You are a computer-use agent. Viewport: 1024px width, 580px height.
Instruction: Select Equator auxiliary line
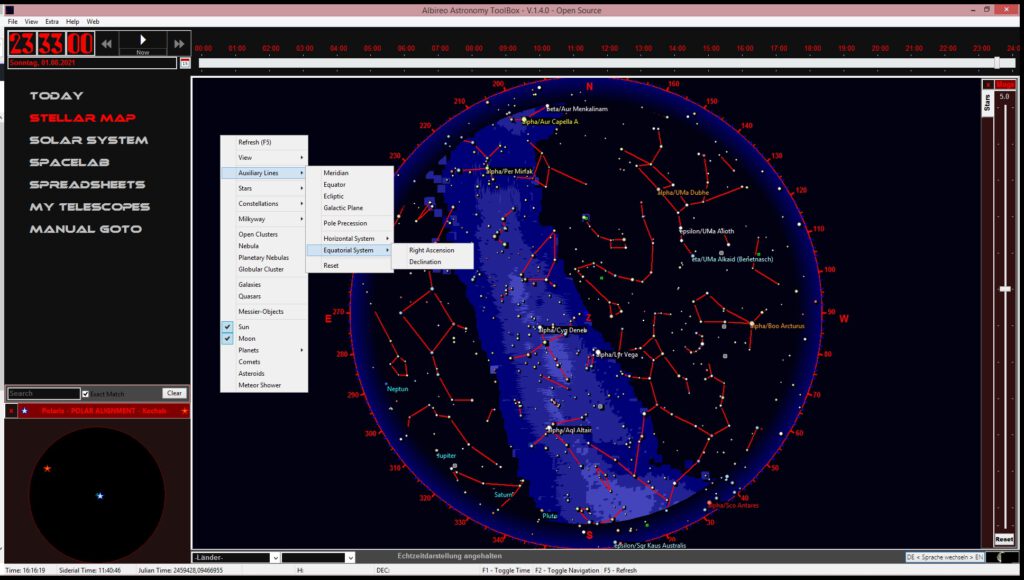click(349, 185)
